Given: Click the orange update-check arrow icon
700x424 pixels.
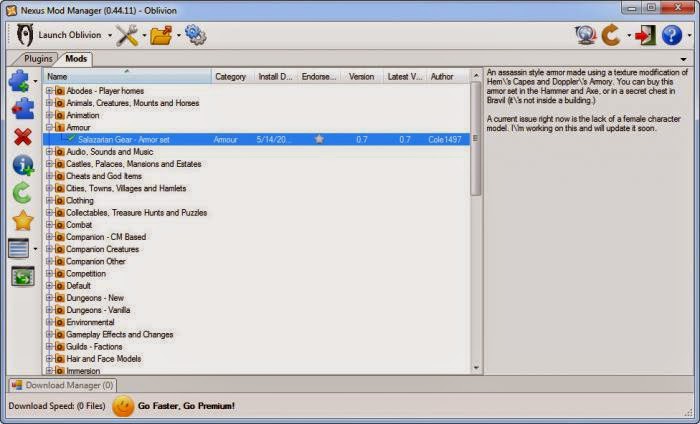Looking at the screenshot, I should (x=611, y=35).
